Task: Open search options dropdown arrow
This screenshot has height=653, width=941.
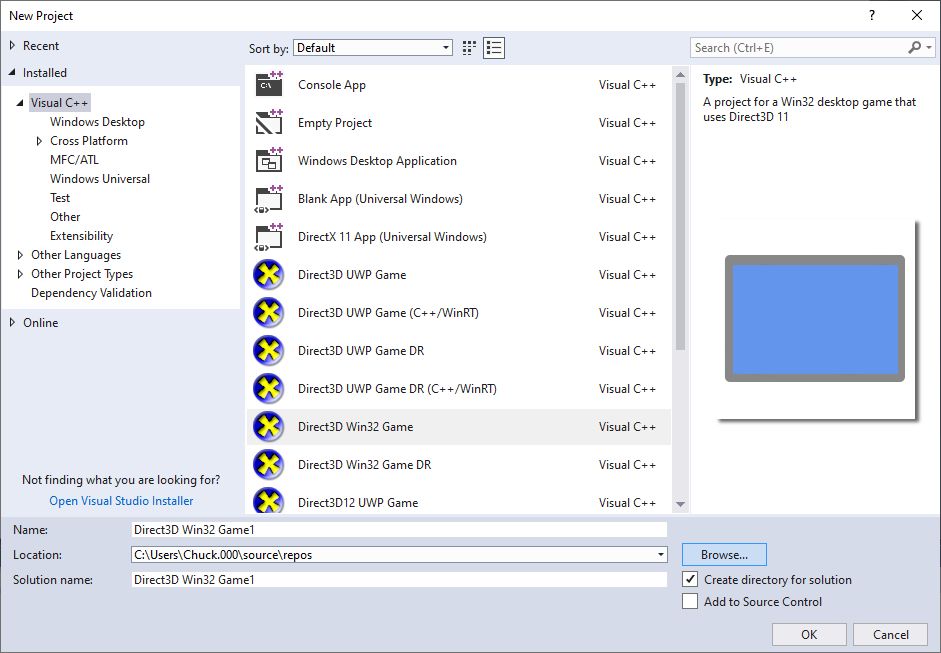Action: pyautogui.click(x=929, y=47)
